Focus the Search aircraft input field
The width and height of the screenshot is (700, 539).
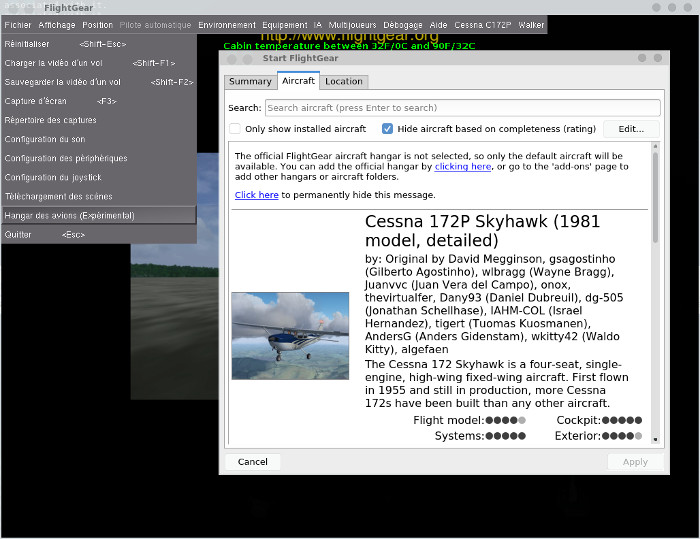[462, 108]
